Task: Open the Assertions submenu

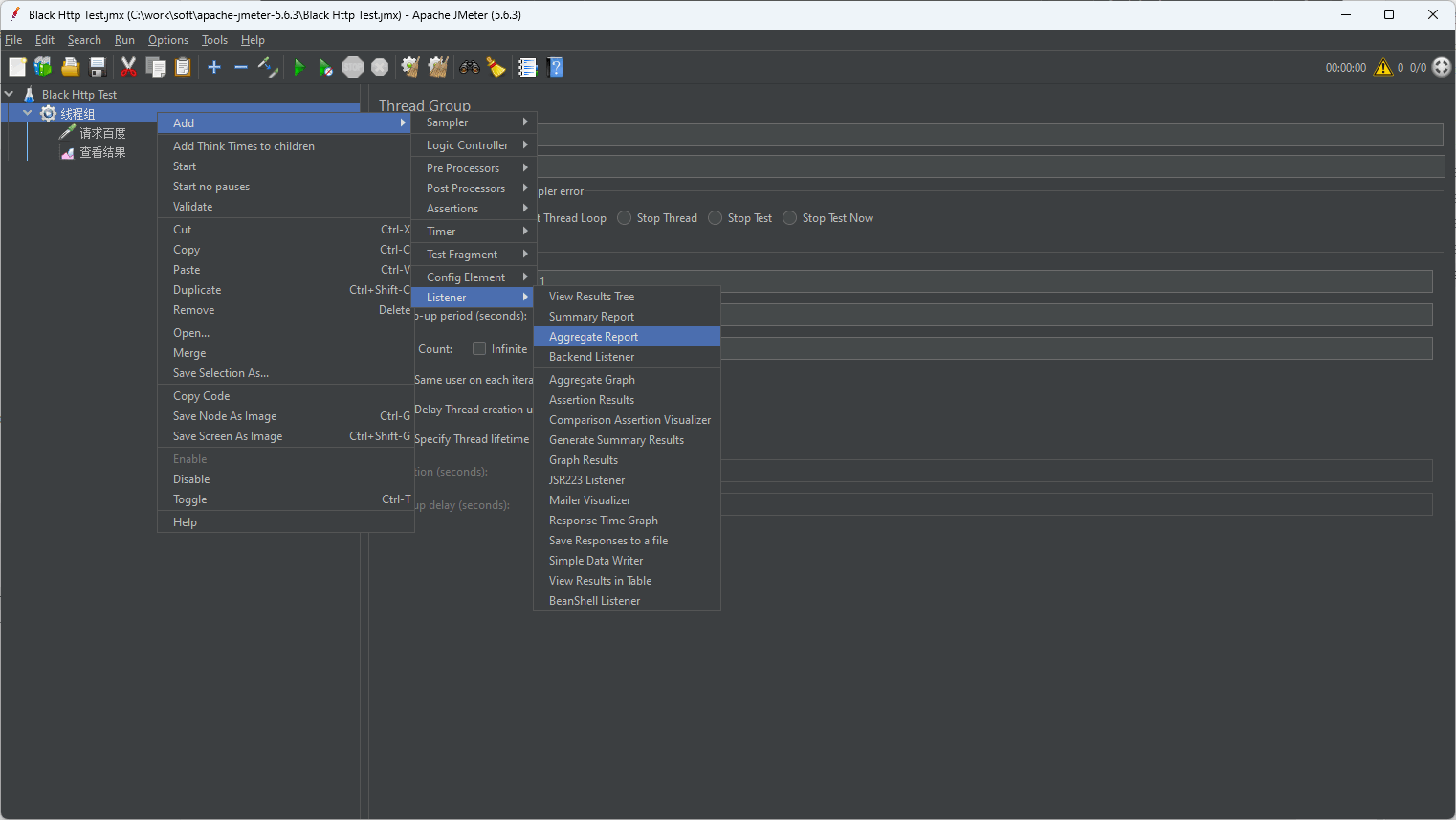Action: (474, 209)
